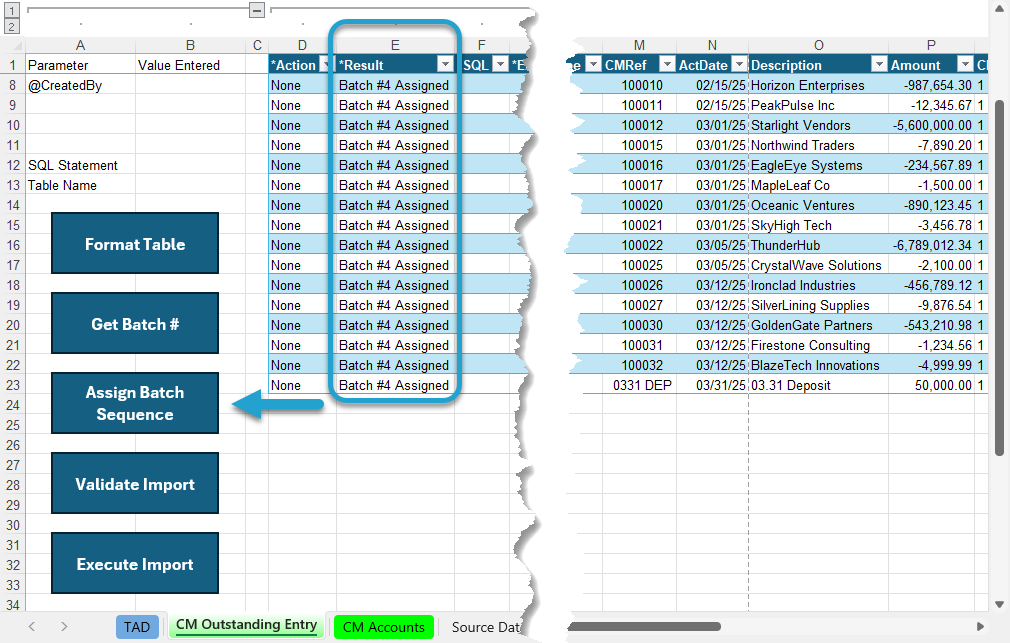Viewport: 1010px width, 643px height.
Task: Select the Ironclad Industries description cell
Action: point(819,285)
